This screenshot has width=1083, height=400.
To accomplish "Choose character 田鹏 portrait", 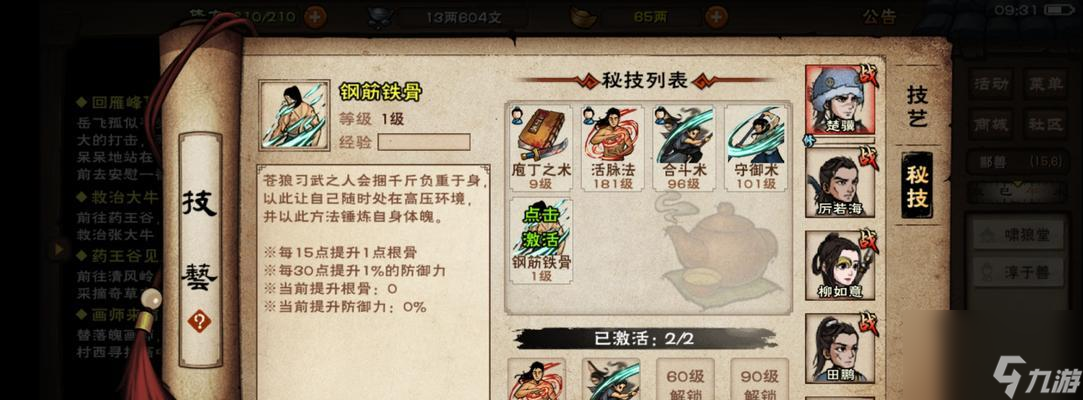I will tap(840, 349).
